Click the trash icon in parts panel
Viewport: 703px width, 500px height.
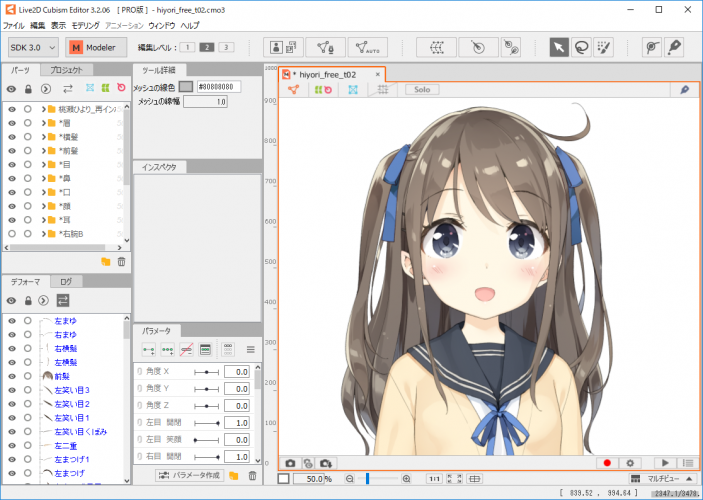(121, 261)
